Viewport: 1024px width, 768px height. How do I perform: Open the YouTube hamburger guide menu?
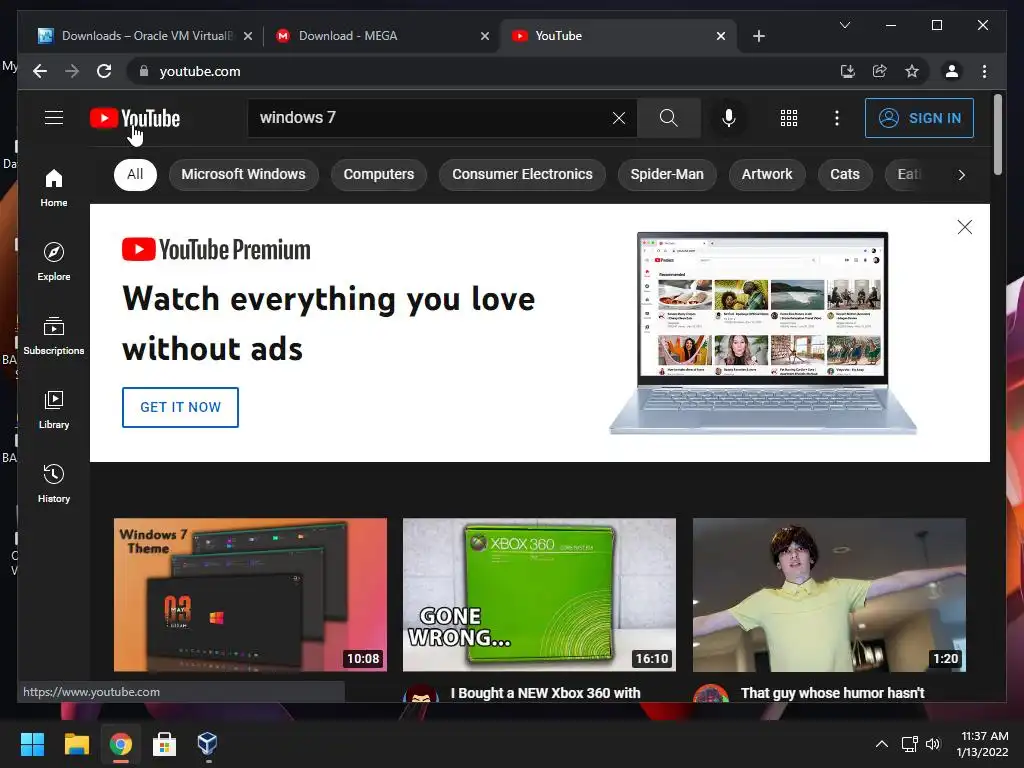tap(54, 118)
